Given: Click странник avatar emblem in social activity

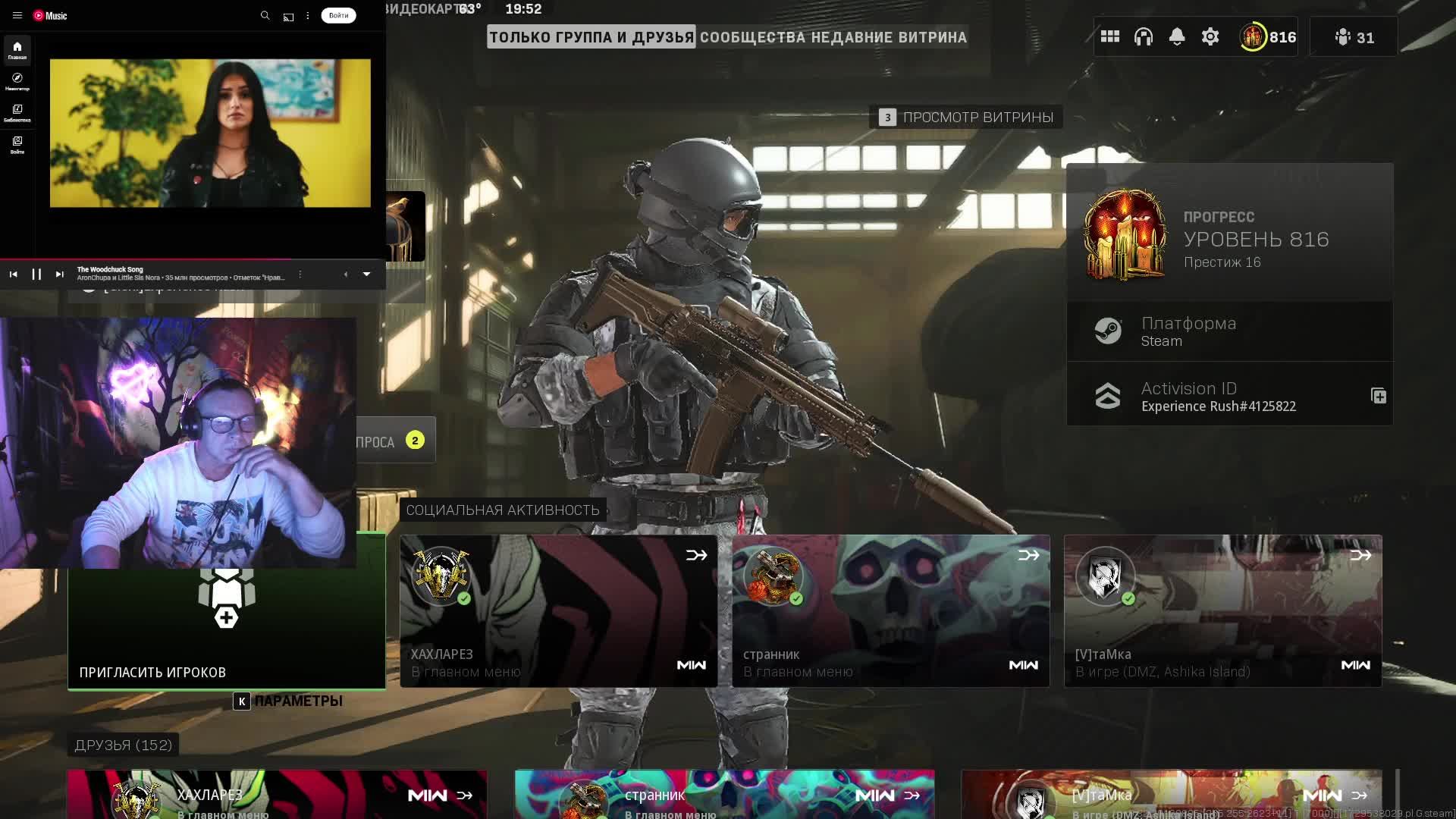Looking at the screenshot, I should pyautogui.click(x=773, y=576).
